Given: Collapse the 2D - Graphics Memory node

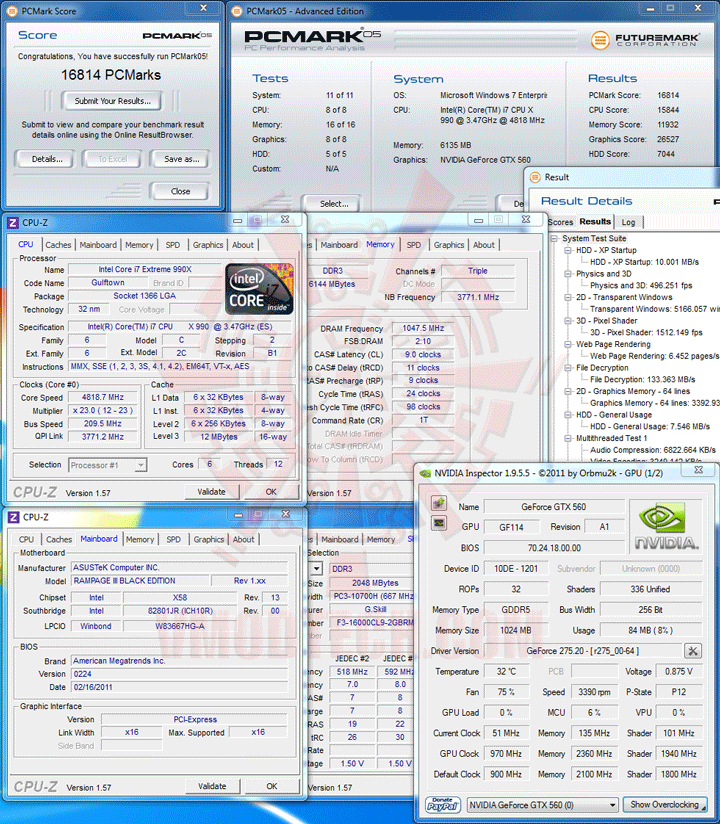Looking at the screenshot, I should click(x=568, y=391).
